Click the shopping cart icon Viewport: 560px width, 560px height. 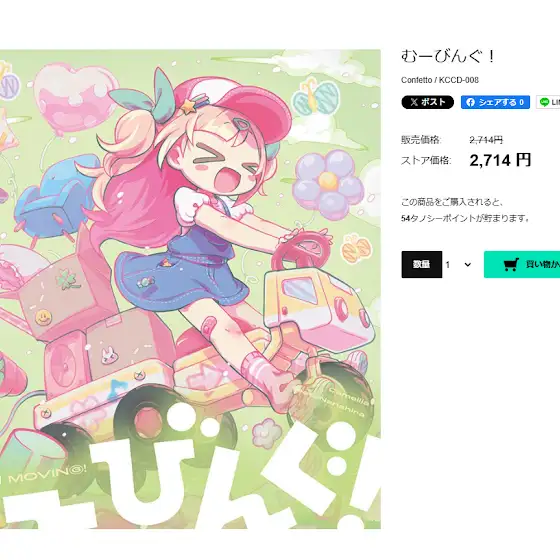click(x=511, y=265)
